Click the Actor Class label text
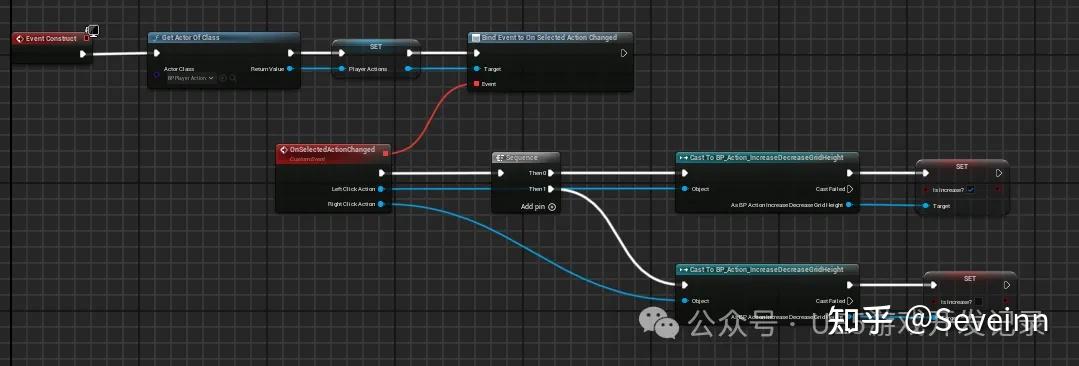Screen dimensions: 1079x366 click(178, 69)
